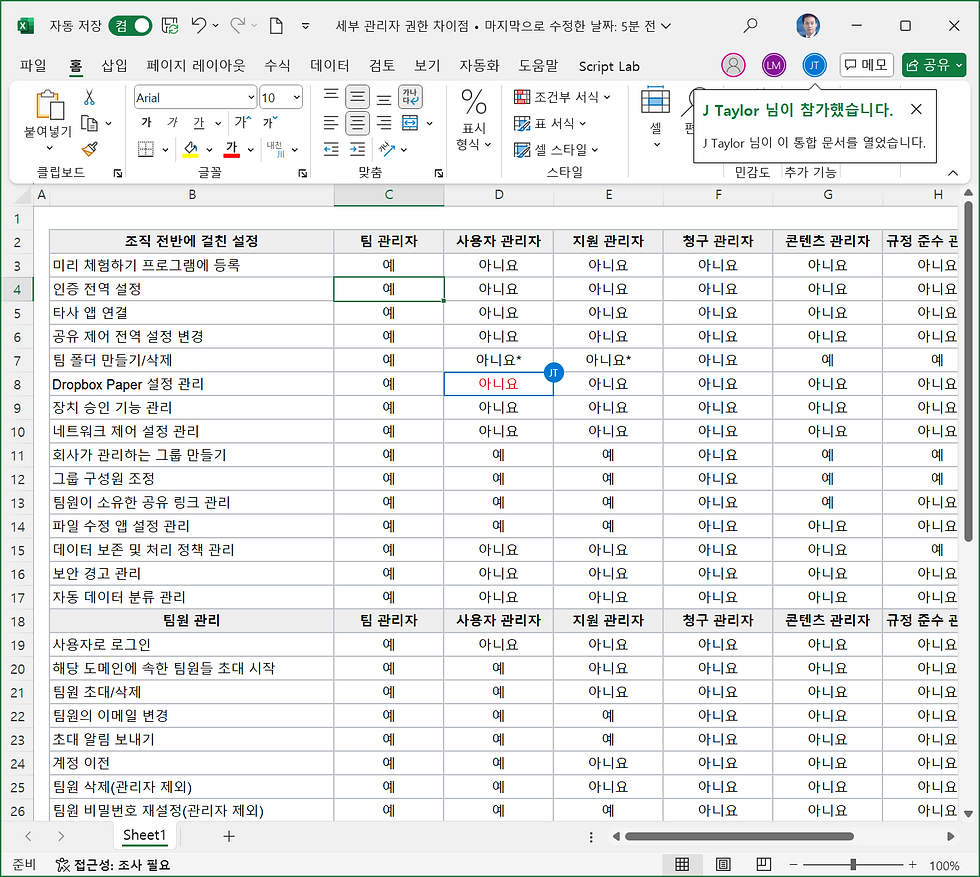This screenshot has width=980, height=877.
Task: Switch to the 페이지 레이아웃 ribbon tab
Action: [x=196, y=66]
